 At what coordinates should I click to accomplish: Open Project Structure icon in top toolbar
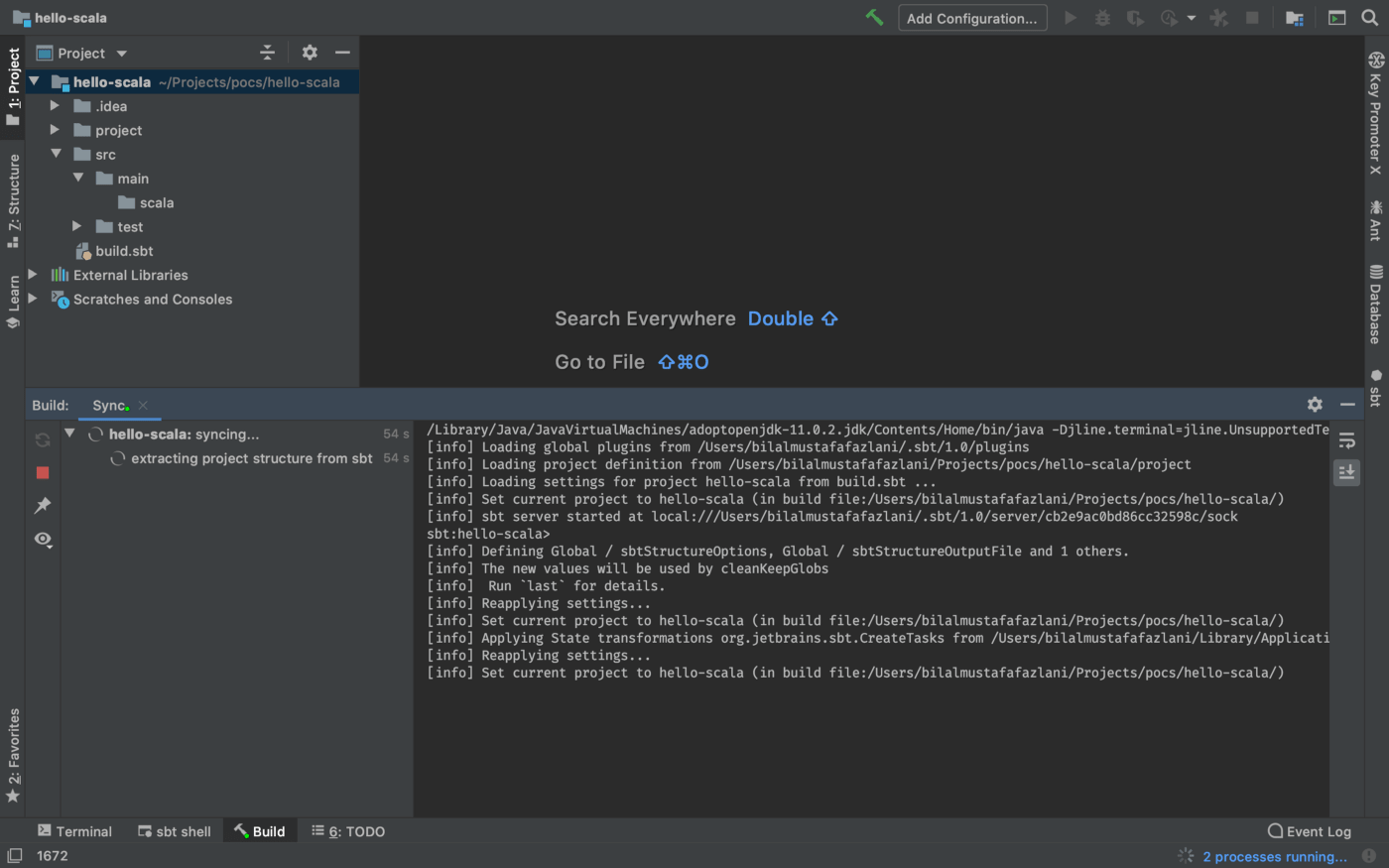tap(1295, 18)
